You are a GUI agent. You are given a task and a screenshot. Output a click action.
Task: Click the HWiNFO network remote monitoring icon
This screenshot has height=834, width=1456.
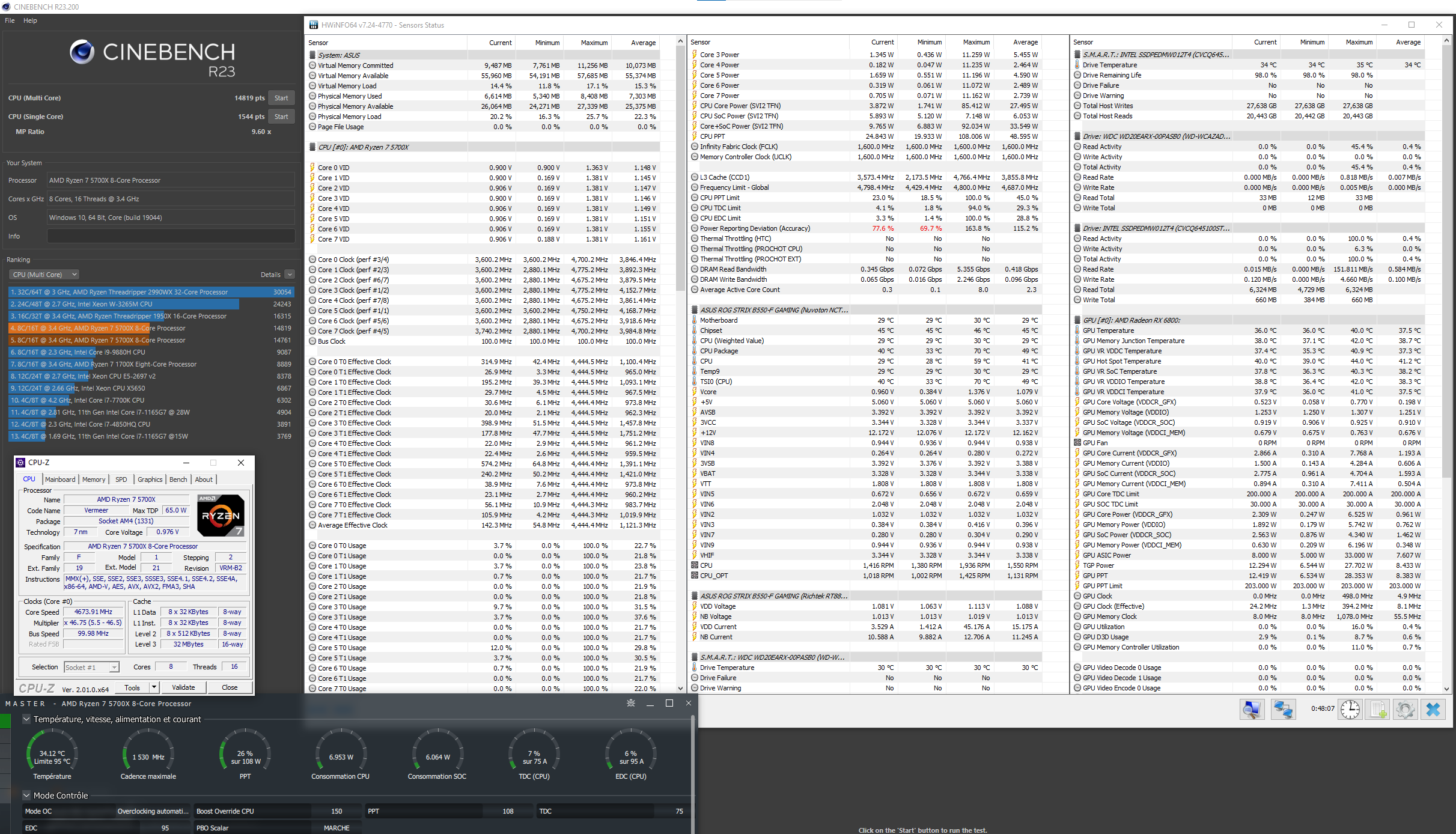pyautogui.click(x=1283, y=710)
